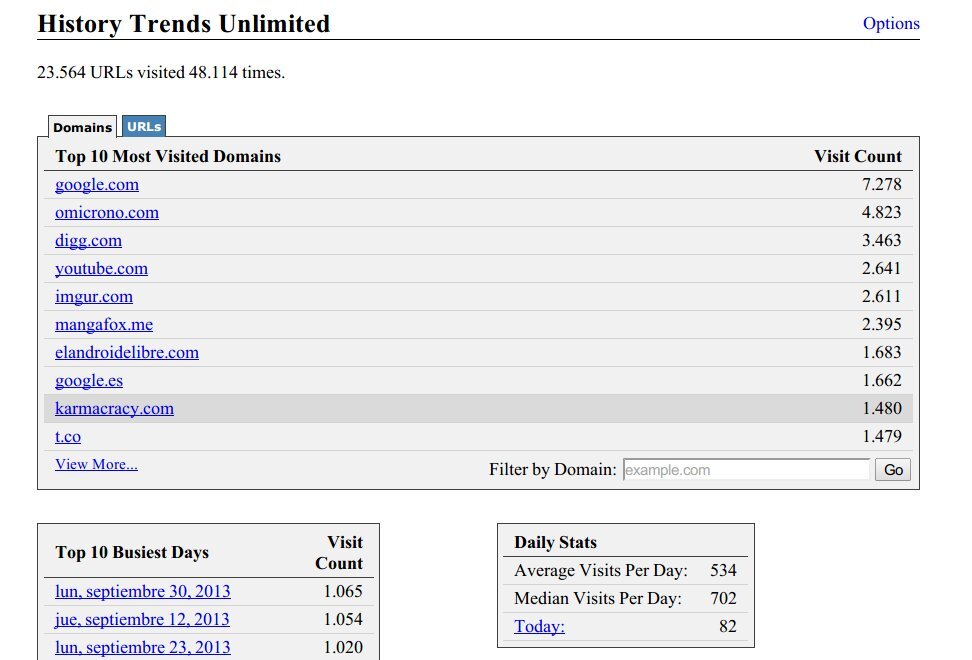This screenshot has height=660, width=972.
Task: View mangafox.me visit details
Action: [x=103, y=324]
